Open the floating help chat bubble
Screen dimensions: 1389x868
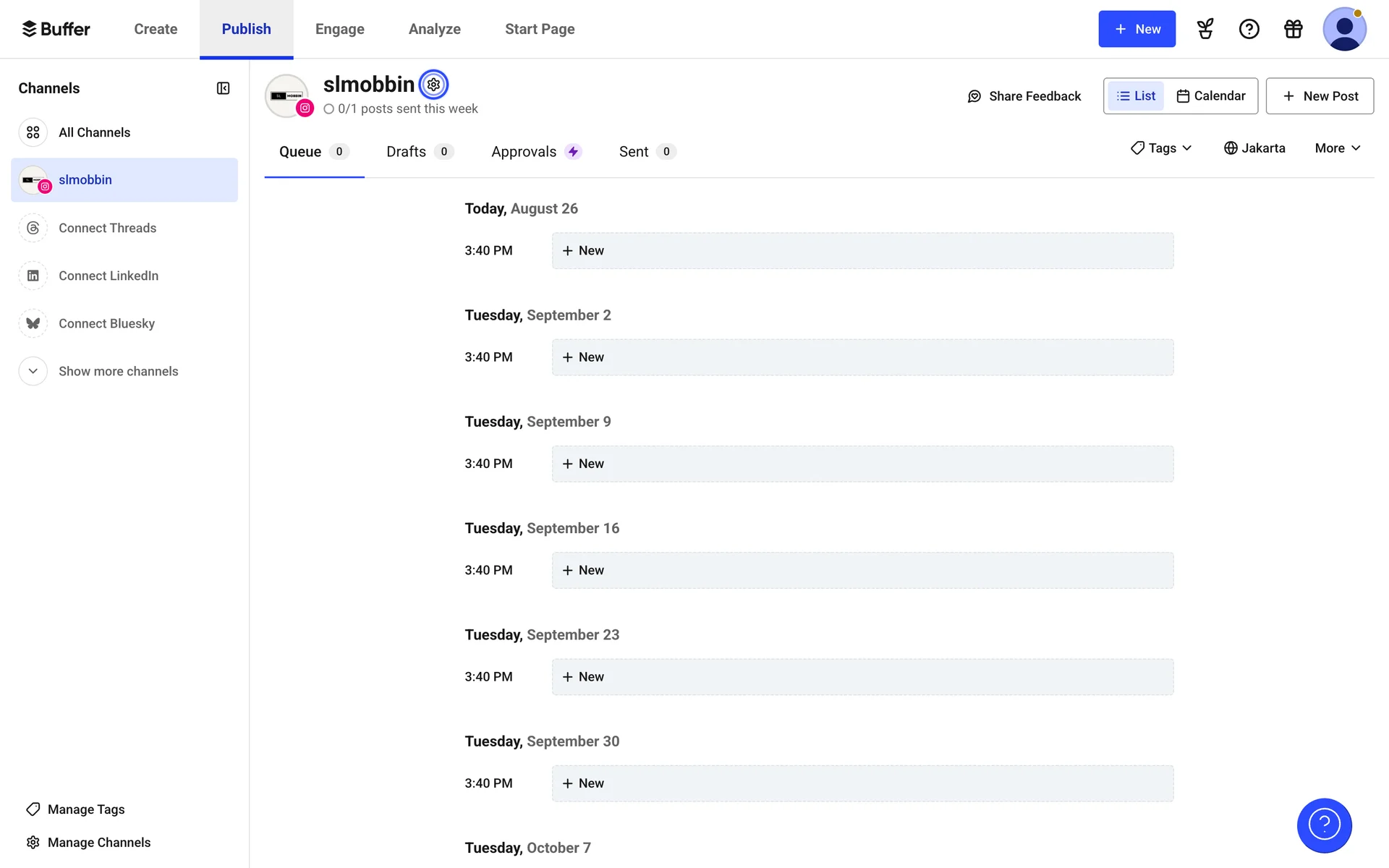click(x=1324, y=825)
